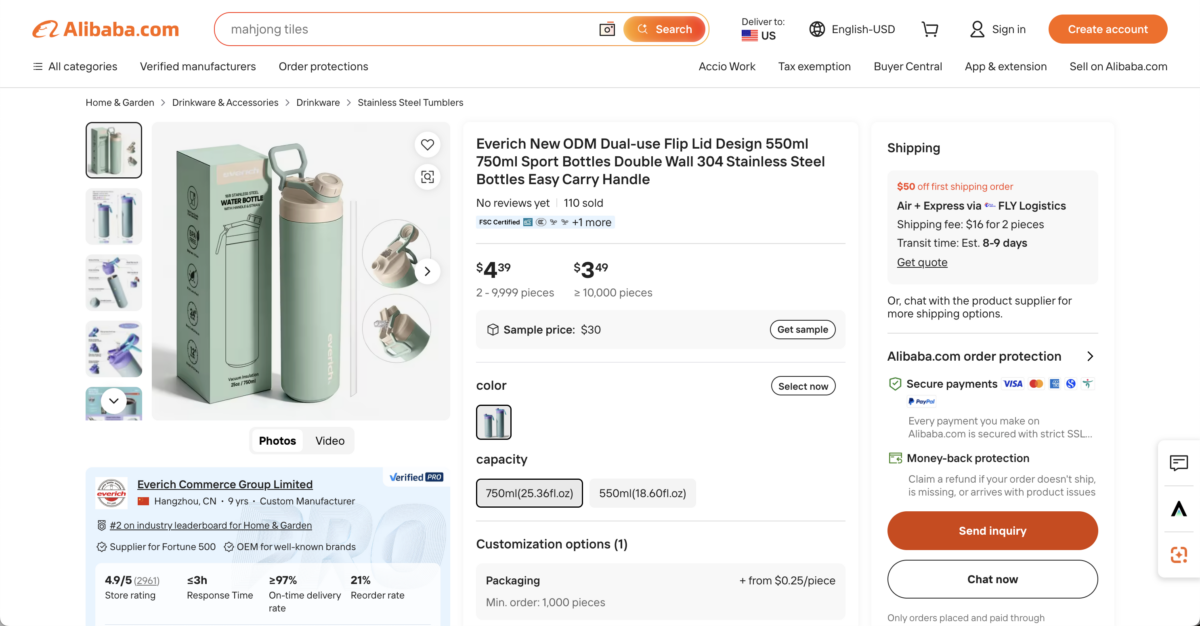
Task: Expand Alibaba.com order protection arrow
Action: coord(1090,356)
